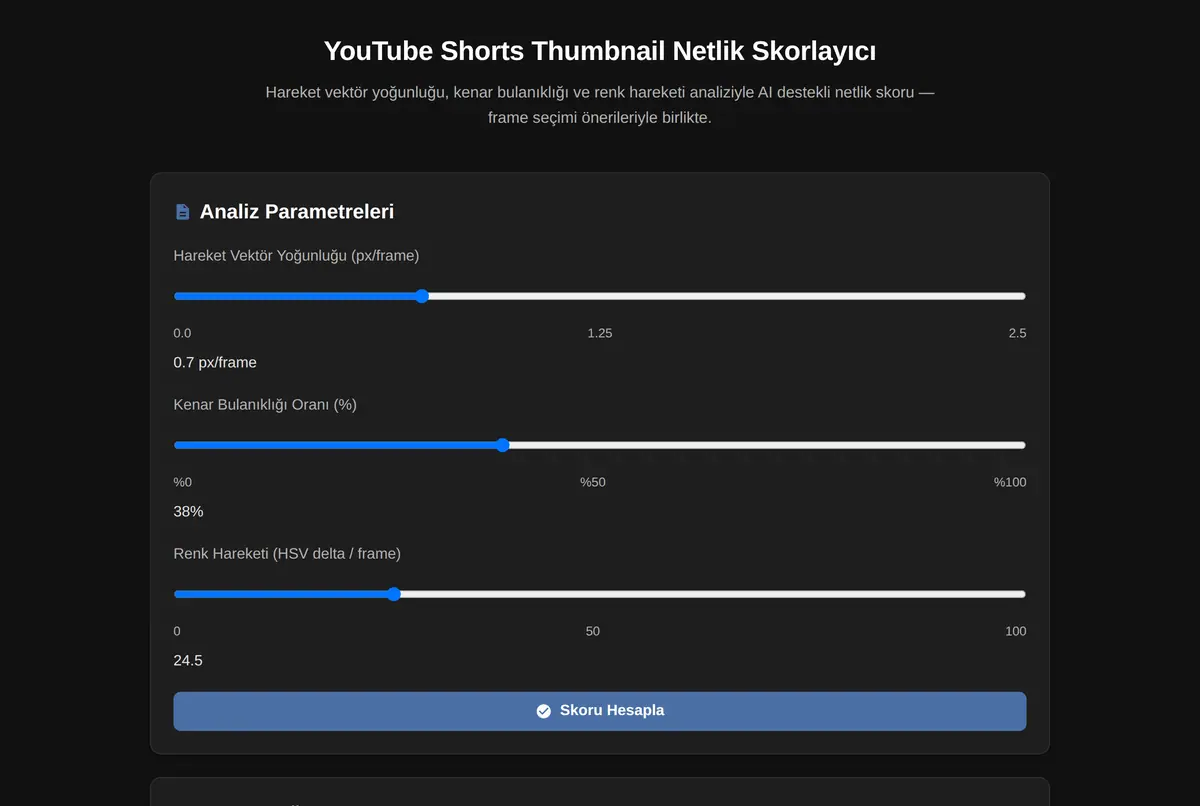Click the %50 tick label under blur slider
Image resolution: width=1200 pixels, height=806 pixels.
(593, 482)
